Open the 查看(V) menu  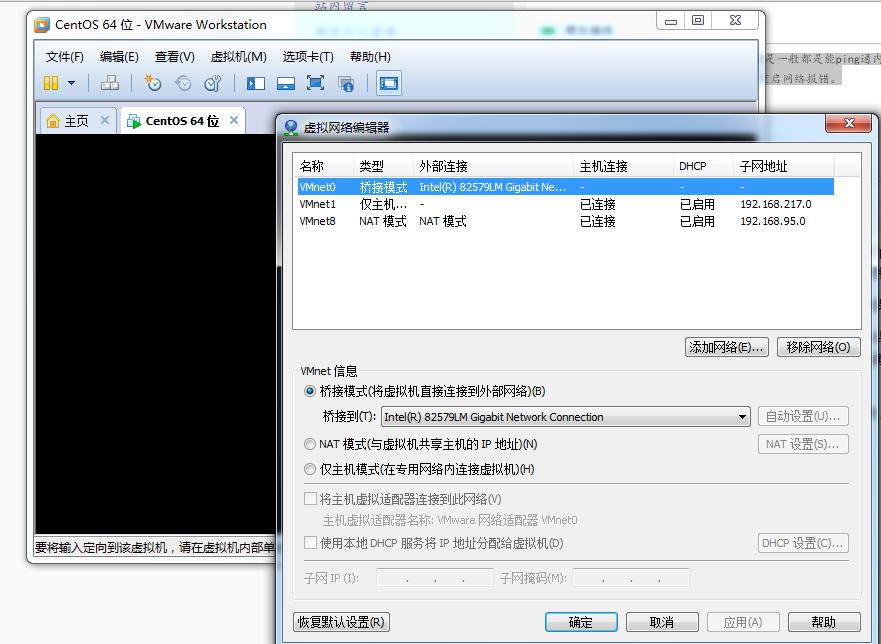[x=175, y=57]
